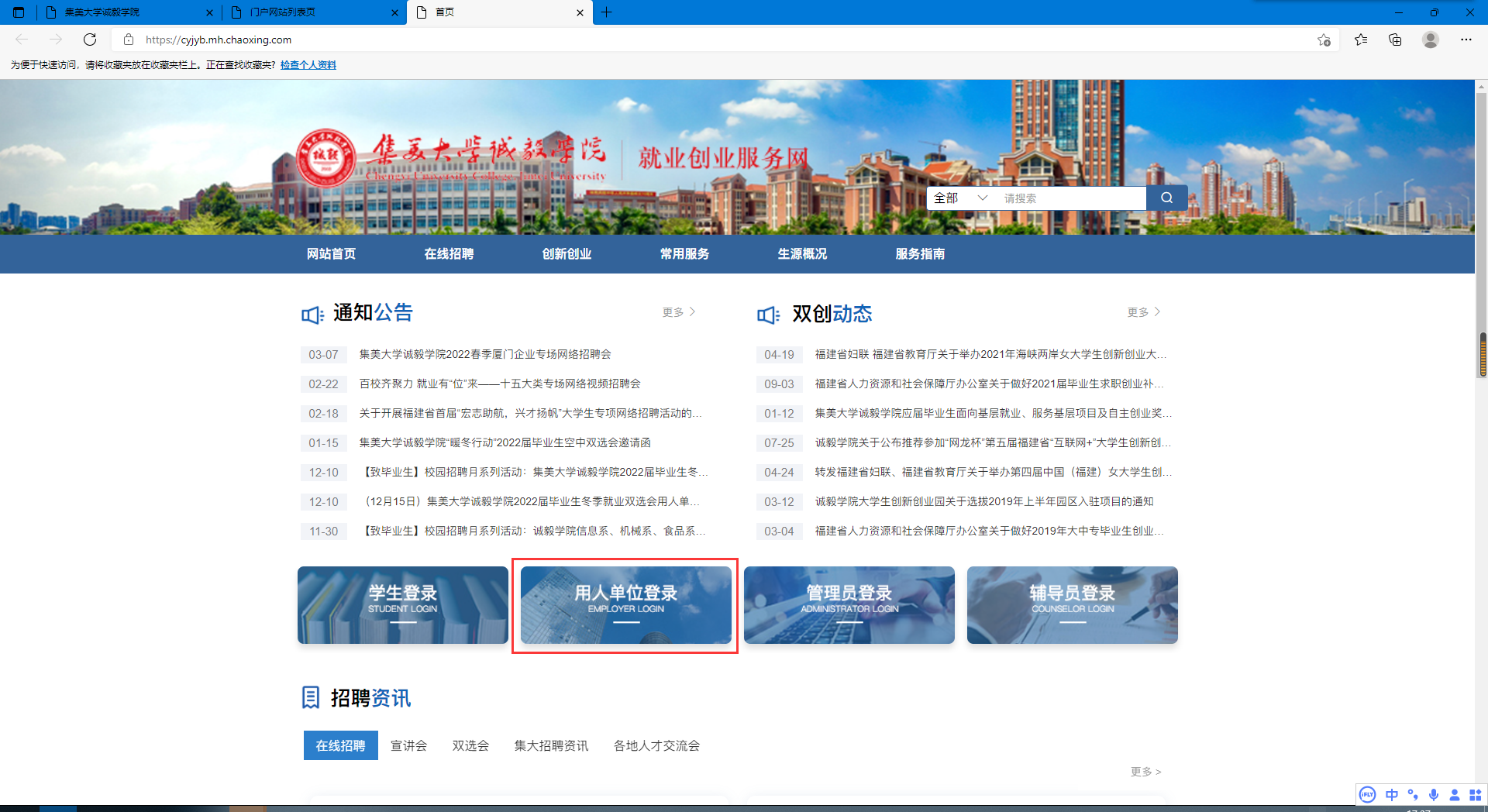Switch to the 双选会 tab

(x=470, y=745)
